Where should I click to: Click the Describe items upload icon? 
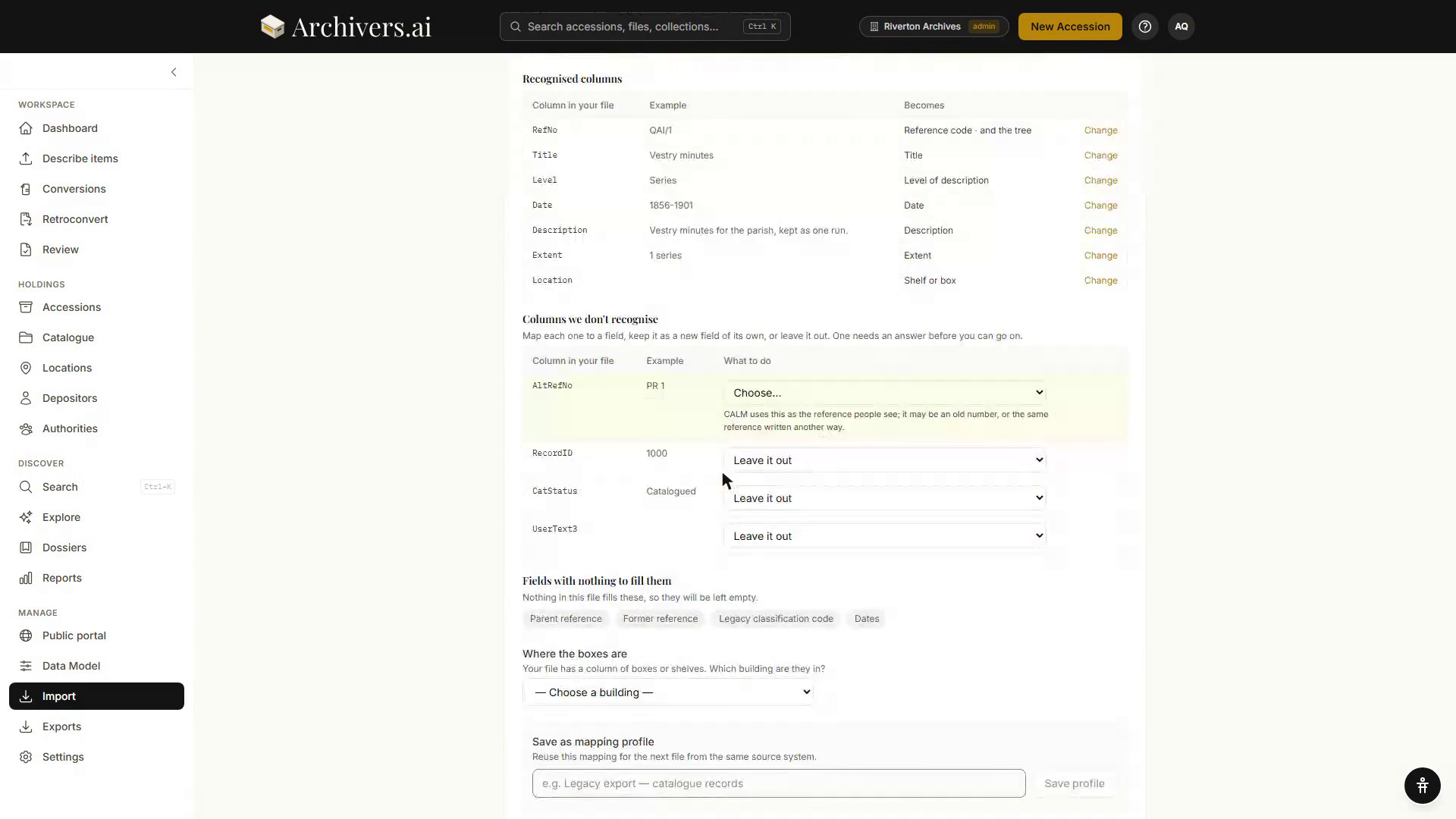[26, 158]
